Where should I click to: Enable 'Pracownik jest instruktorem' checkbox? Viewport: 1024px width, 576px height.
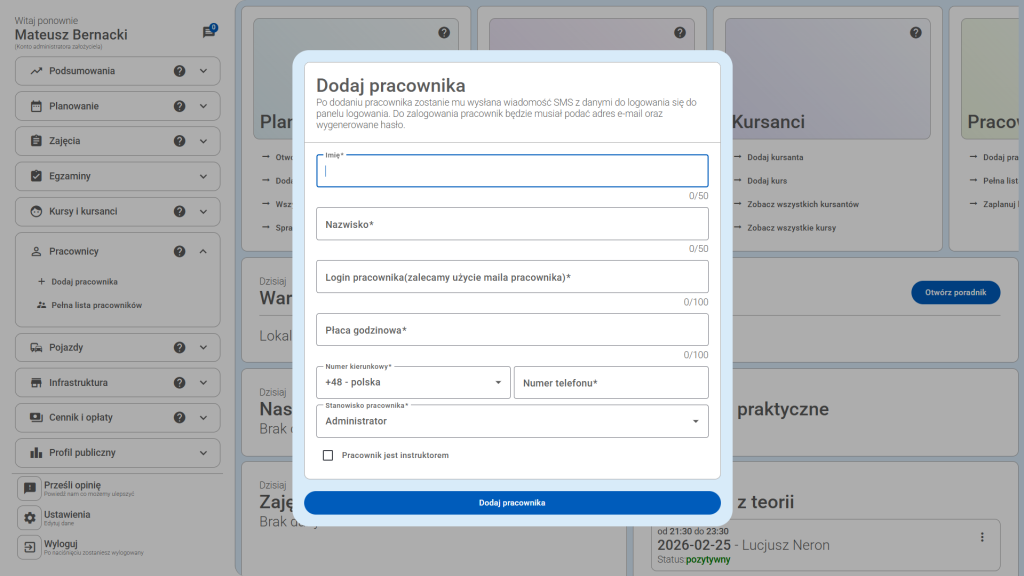pos(328,455)
